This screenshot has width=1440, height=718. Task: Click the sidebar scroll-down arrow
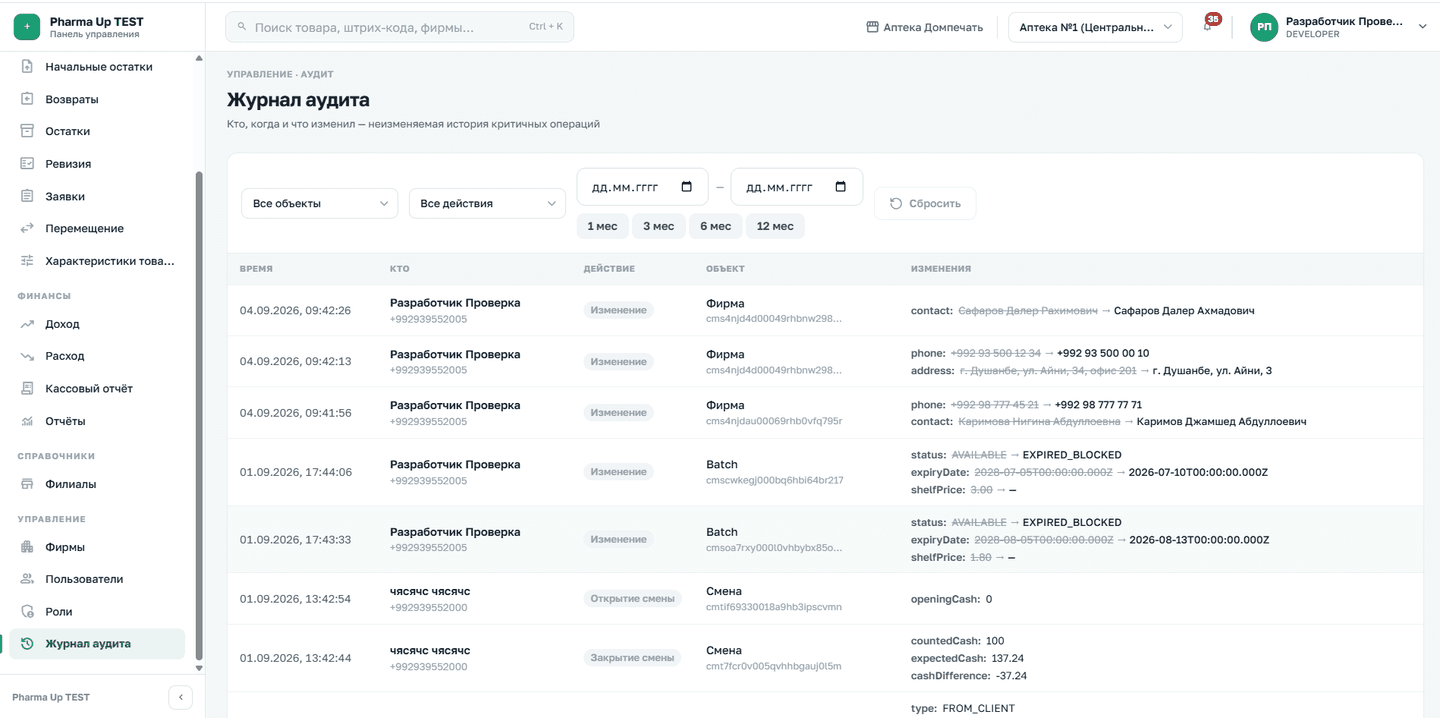(x=198, y=668)
